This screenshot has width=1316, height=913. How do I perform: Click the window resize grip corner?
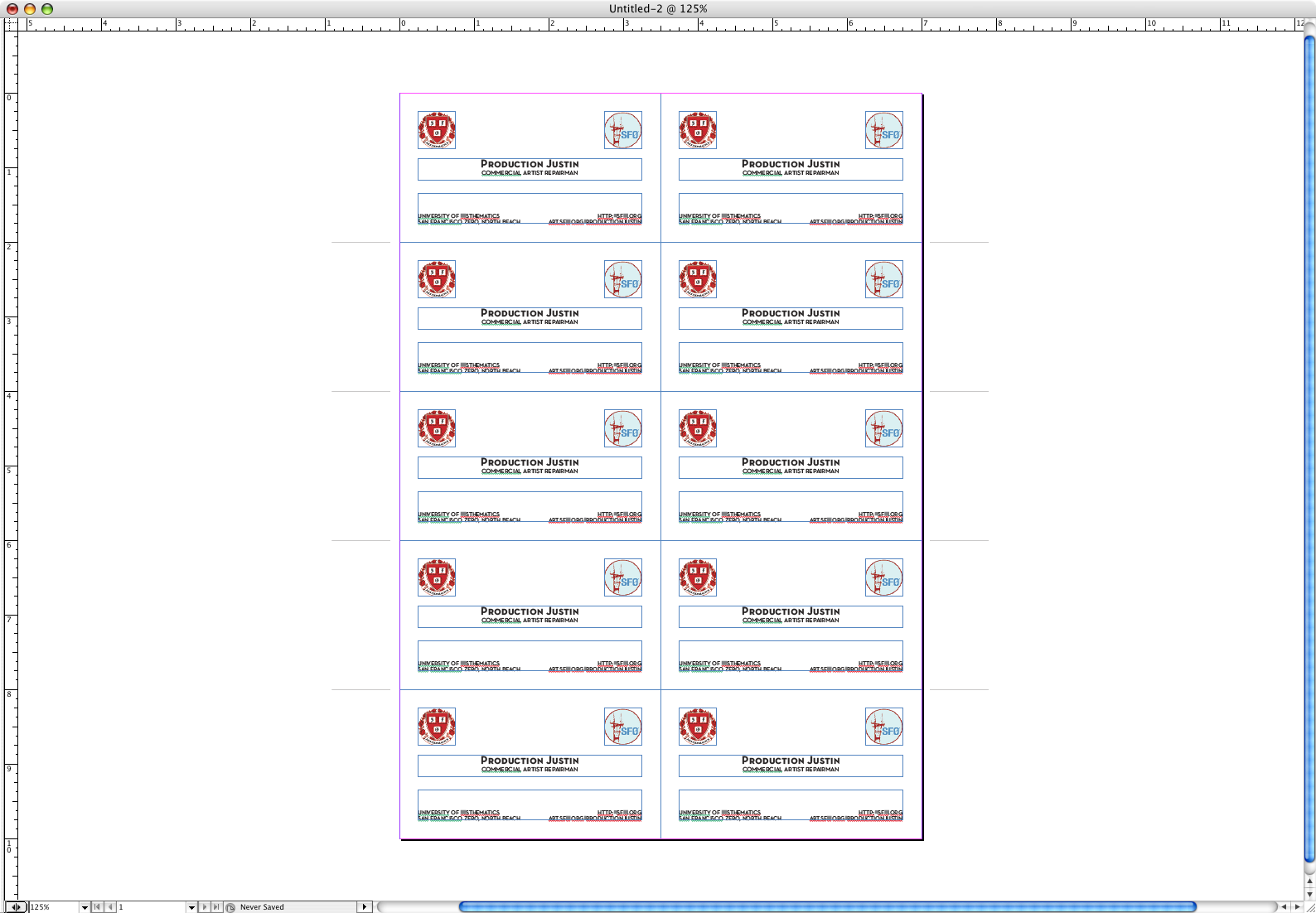click(x=1309, y=907)
